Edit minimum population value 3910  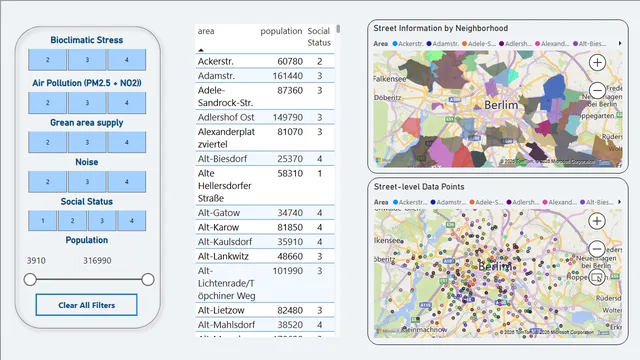pos(36,260)
